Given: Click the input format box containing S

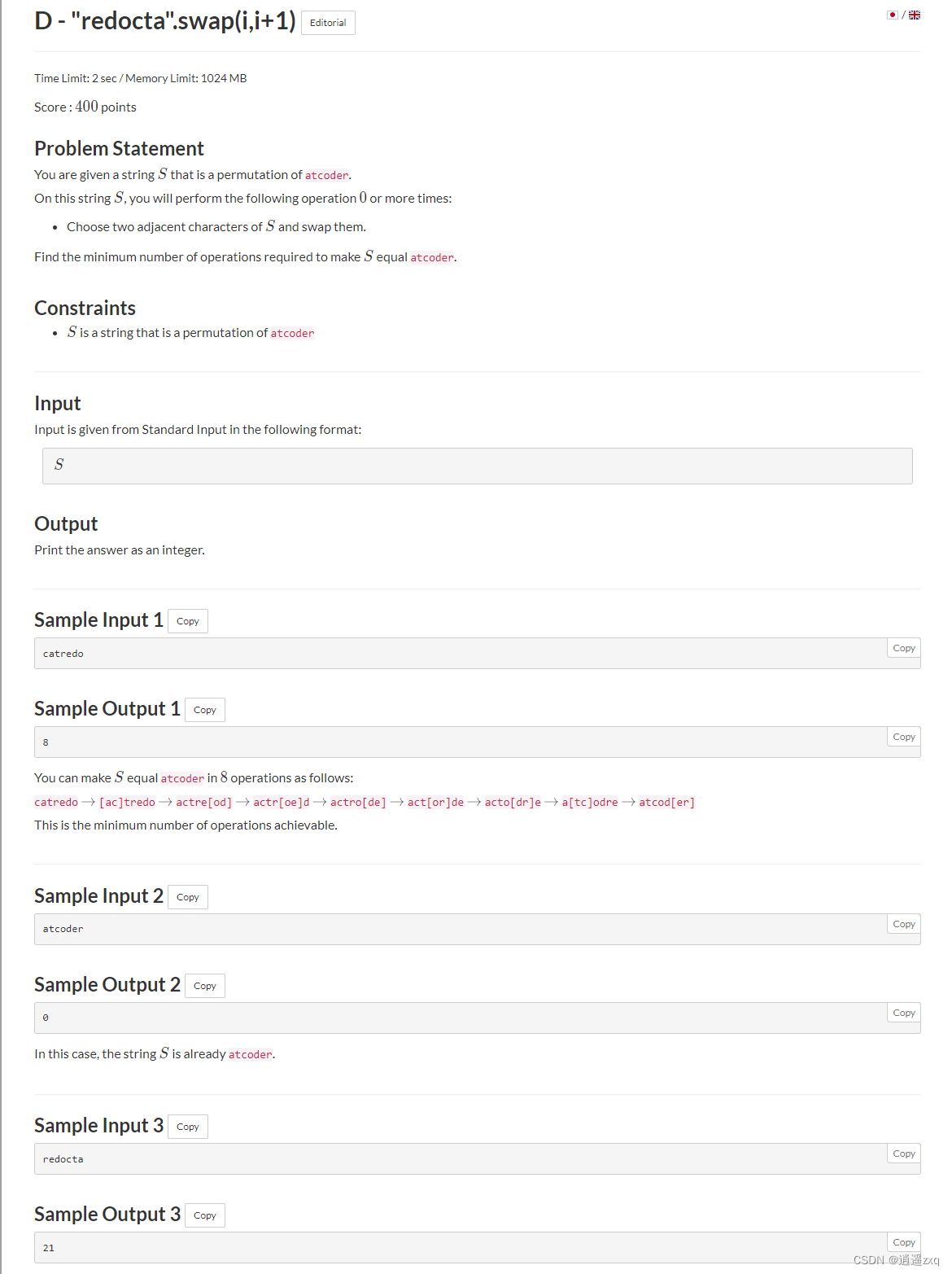Looking at the screenshot, I should [x=478, y=466].
